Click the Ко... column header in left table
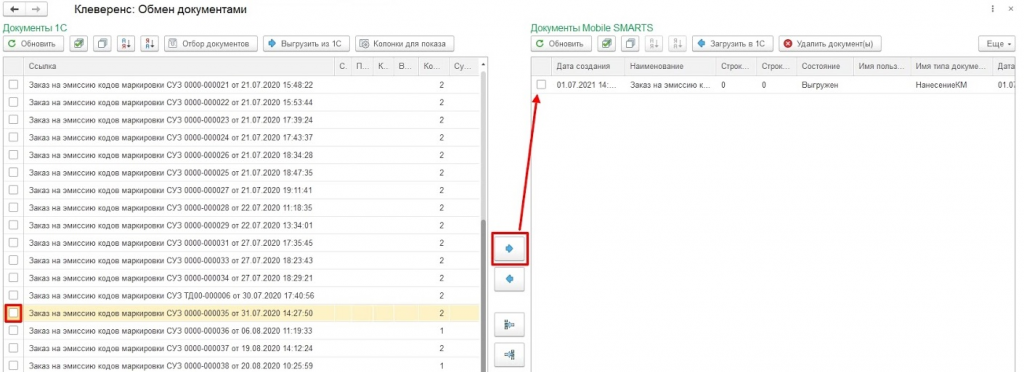This screenshot has width=1024, height=372. (434, 66)
